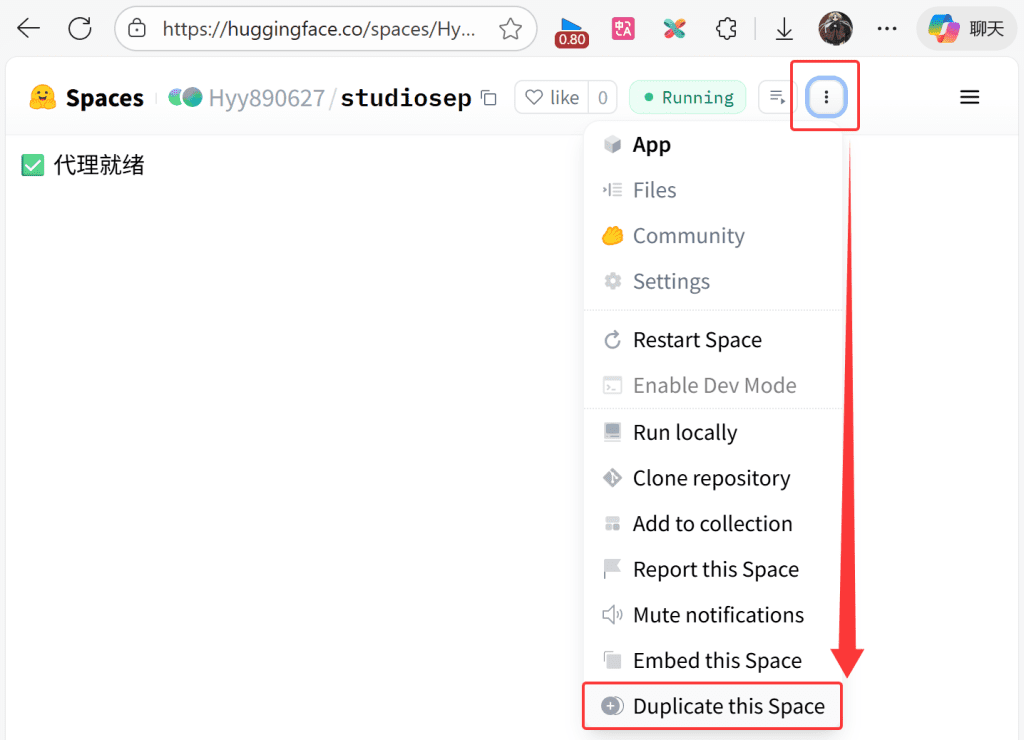Image resolution: width=1024 pixels, height=740 pixels.
Task: Select Files from the dropdown menu
Action: tap(654, 190)
